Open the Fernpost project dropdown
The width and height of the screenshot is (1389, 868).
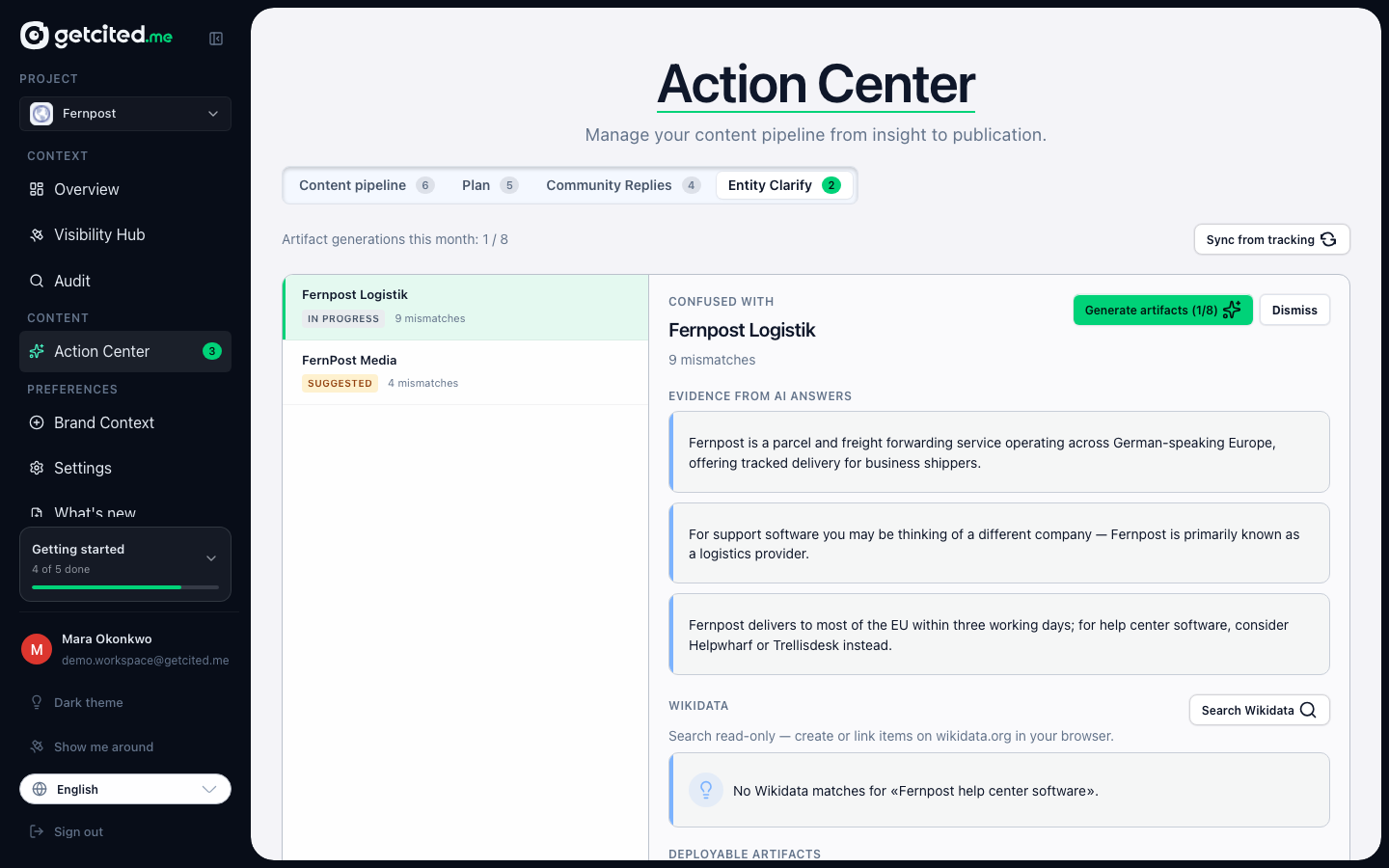tap(125, 114)
